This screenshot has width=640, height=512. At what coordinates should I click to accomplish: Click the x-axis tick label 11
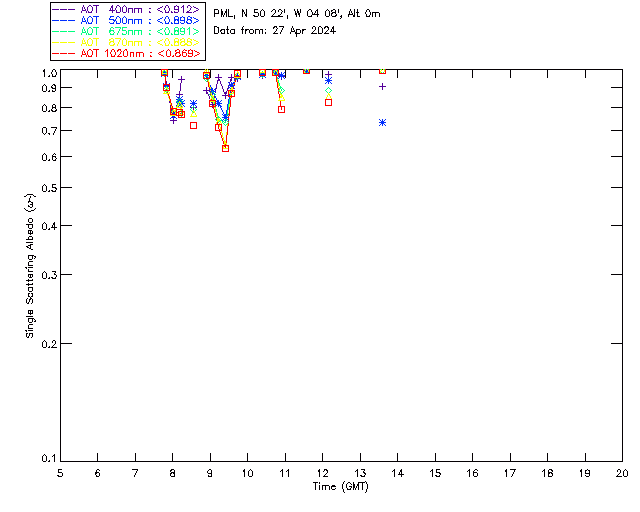(285, 473)
